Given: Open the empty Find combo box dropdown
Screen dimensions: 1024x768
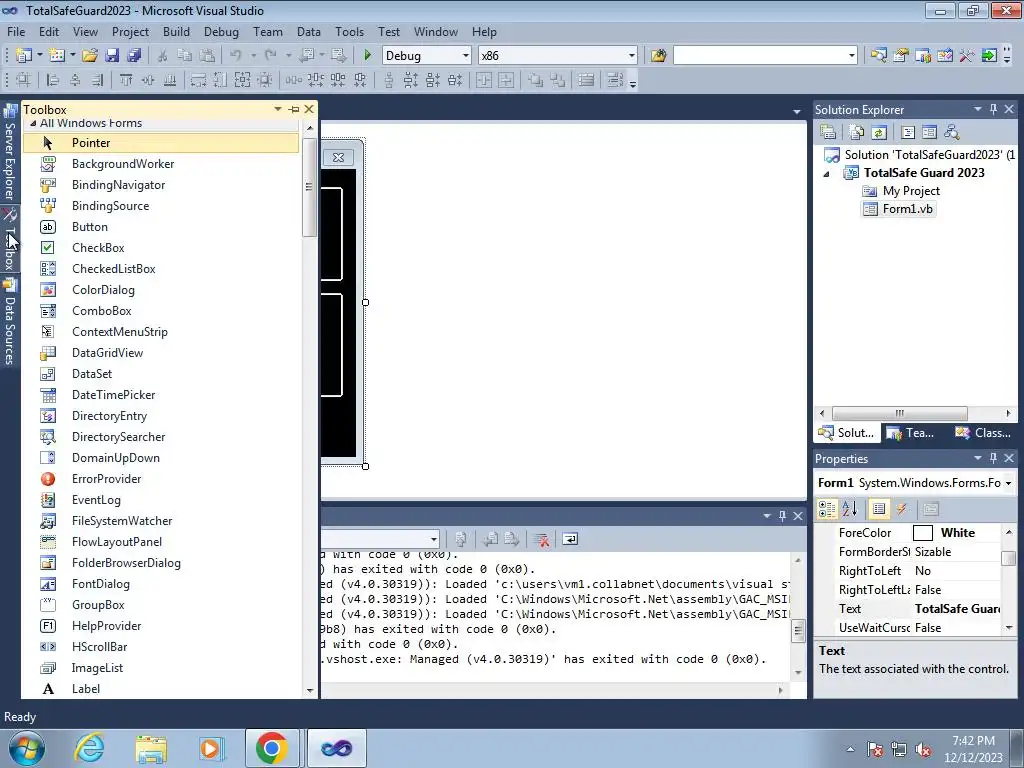Looking at the screenshot, I should [x=852, y=56].
